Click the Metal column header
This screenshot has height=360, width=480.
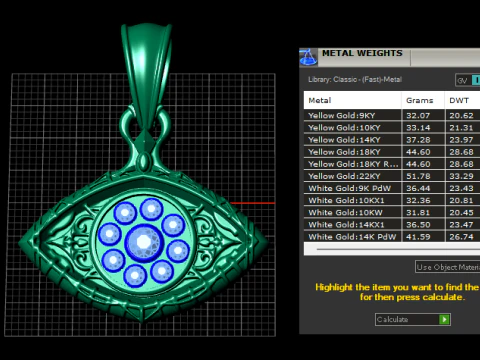pos(352,100)
